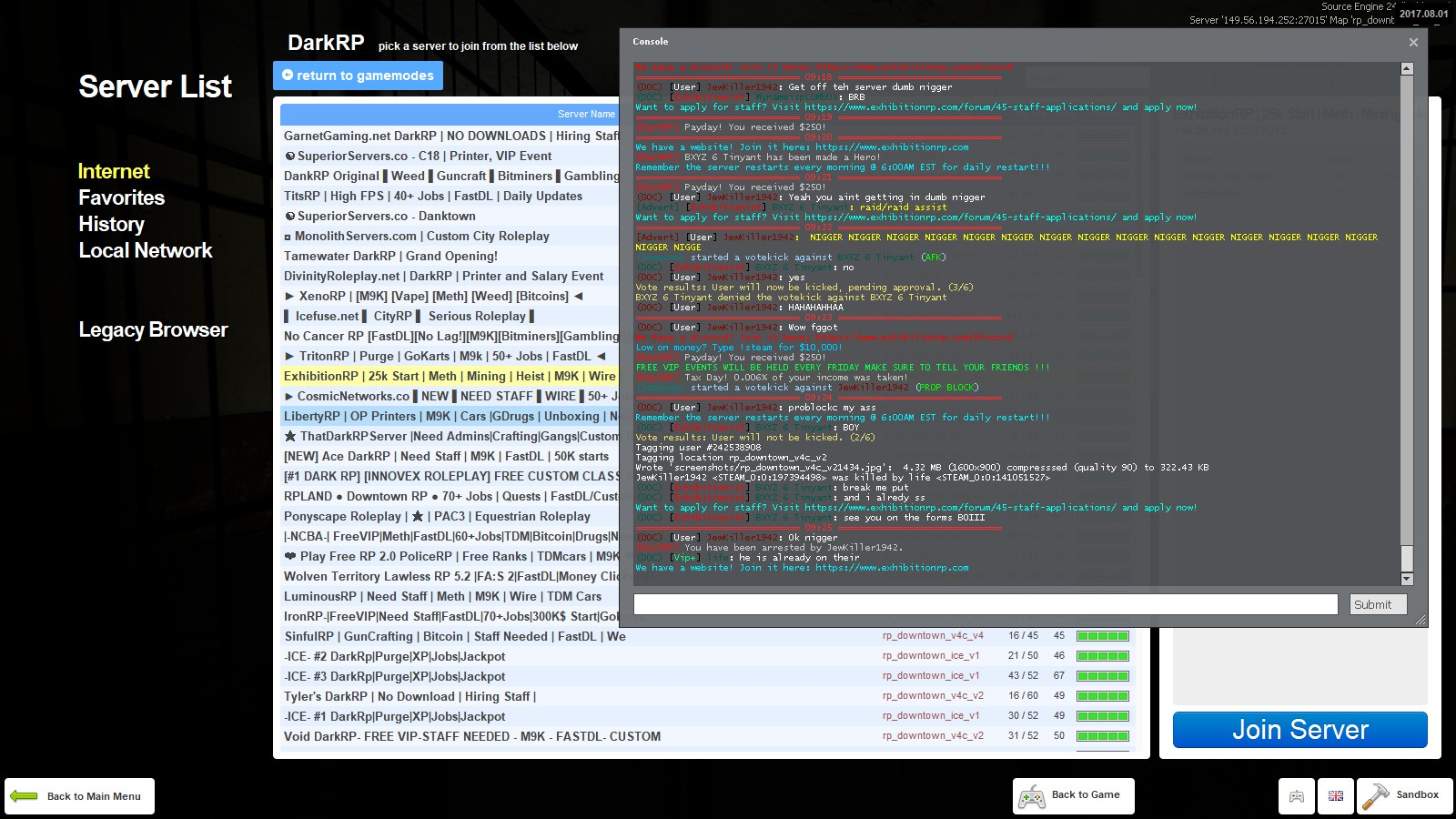Click the return to gamemodes button
This screenshot has width=1456, height=819.
(x=358, y=76)
